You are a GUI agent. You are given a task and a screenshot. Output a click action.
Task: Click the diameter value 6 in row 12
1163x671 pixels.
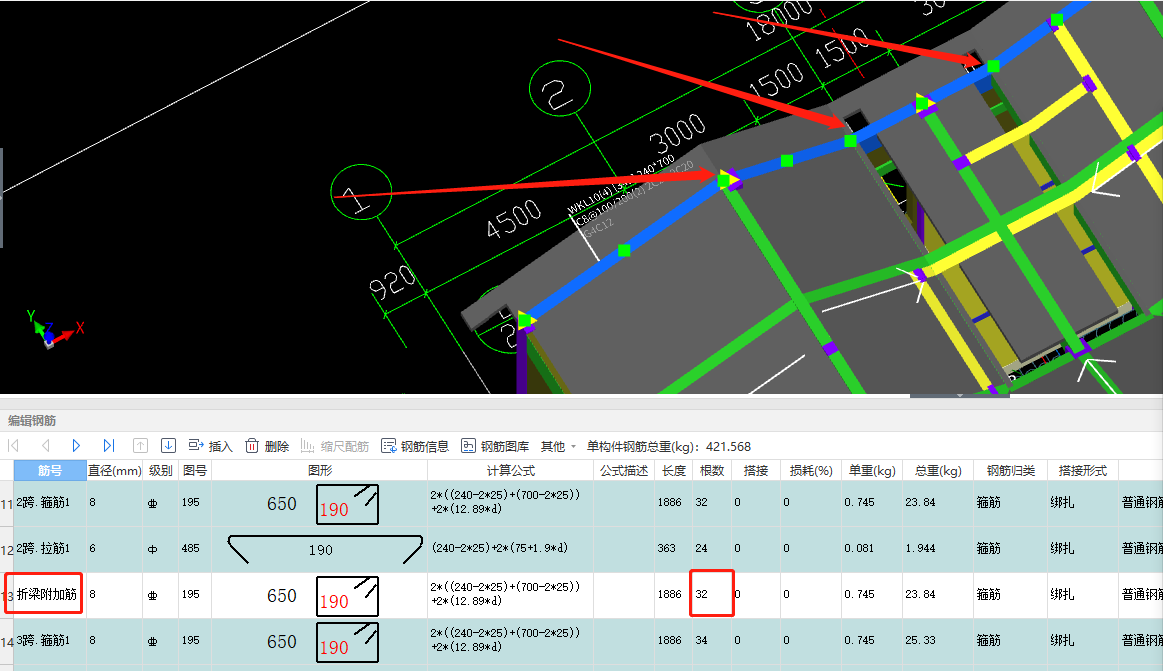tap(93, 549)
